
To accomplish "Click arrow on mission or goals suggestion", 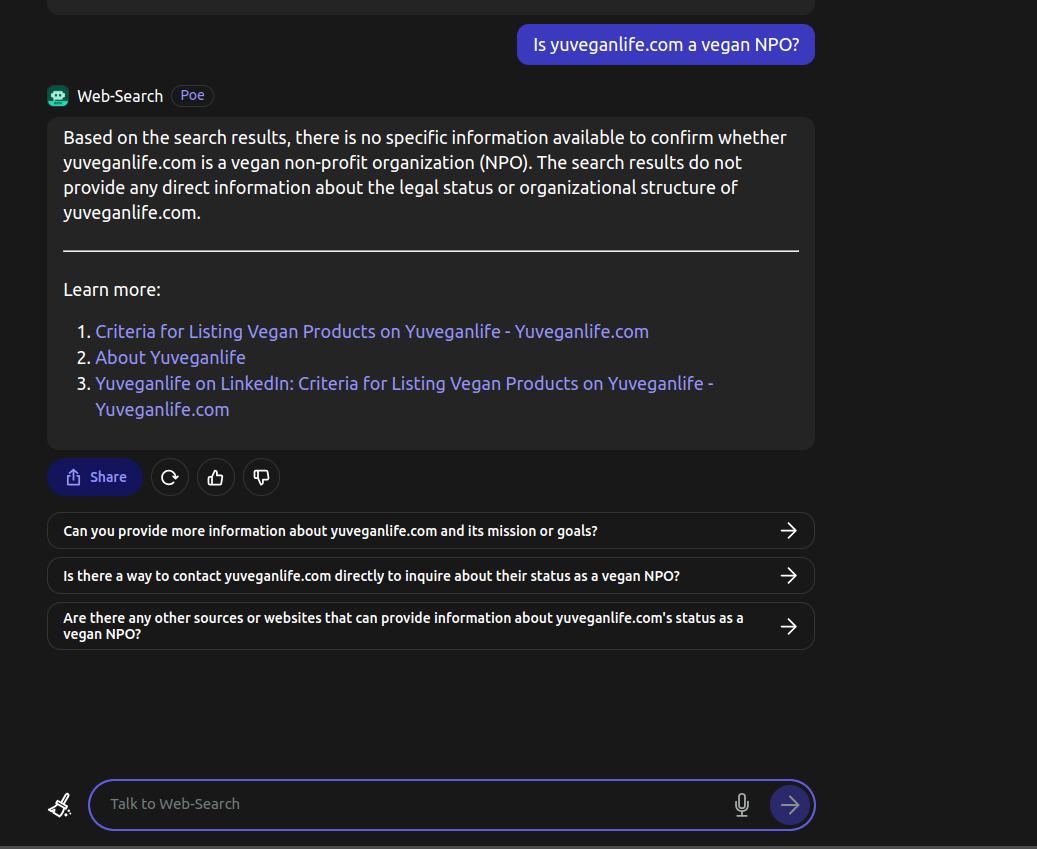I will click(x=788, y=530).
